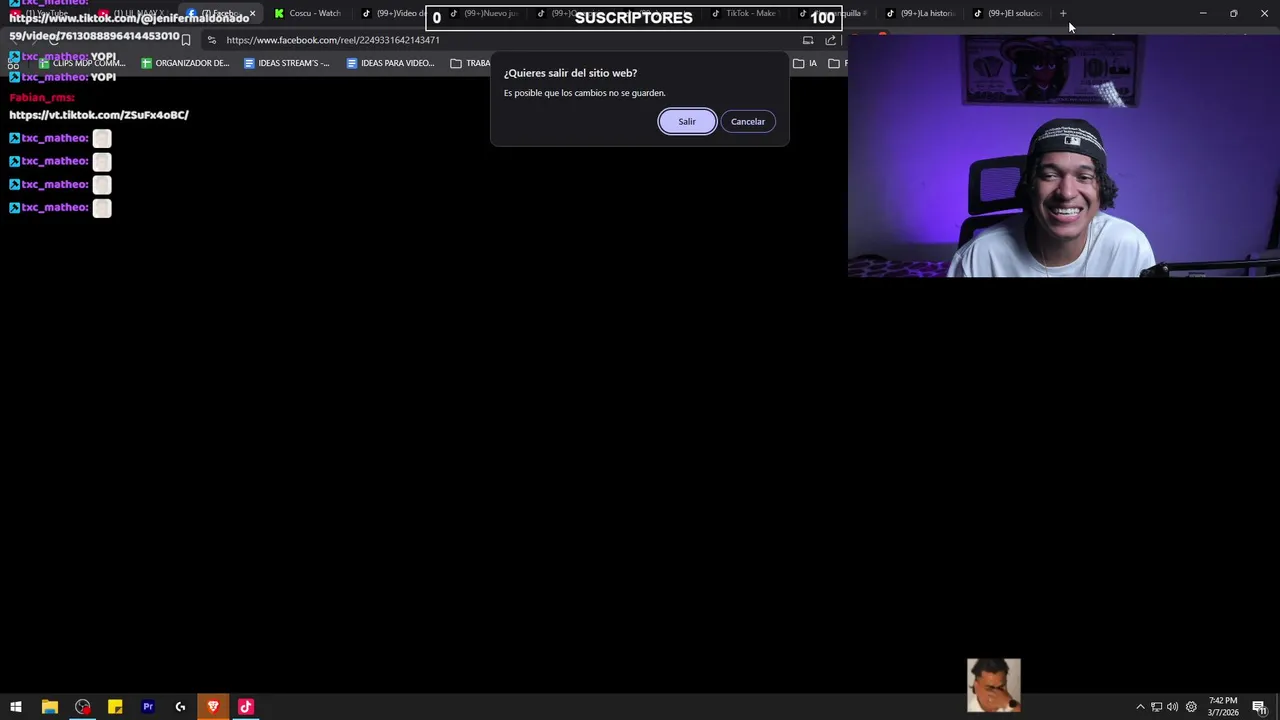Open Logitech G HUB from taskbar
Viewport: 1280px width, 720px height.
click(x=180, y=707)
